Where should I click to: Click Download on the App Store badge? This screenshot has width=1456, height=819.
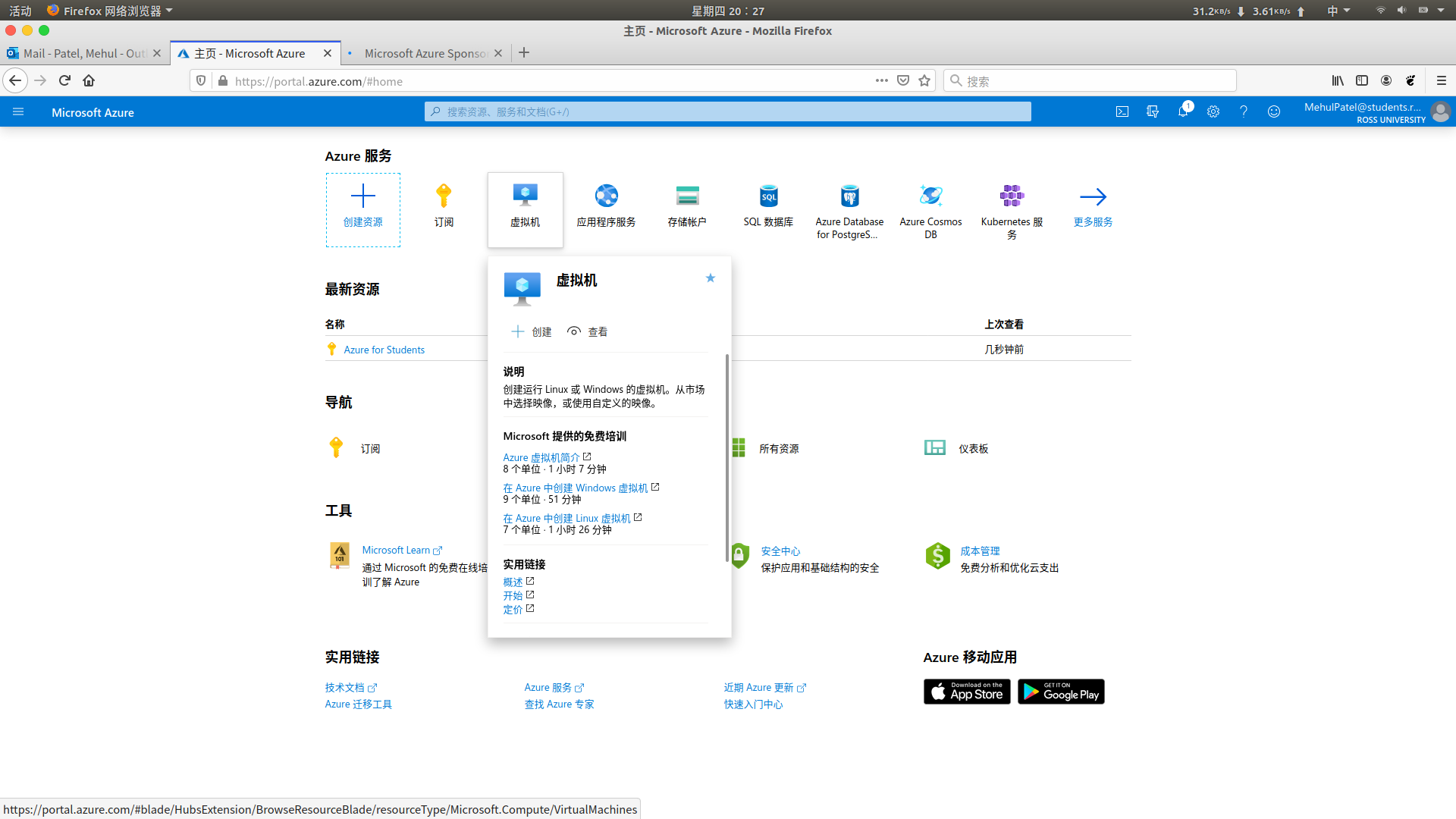click(x=967, y=692)
